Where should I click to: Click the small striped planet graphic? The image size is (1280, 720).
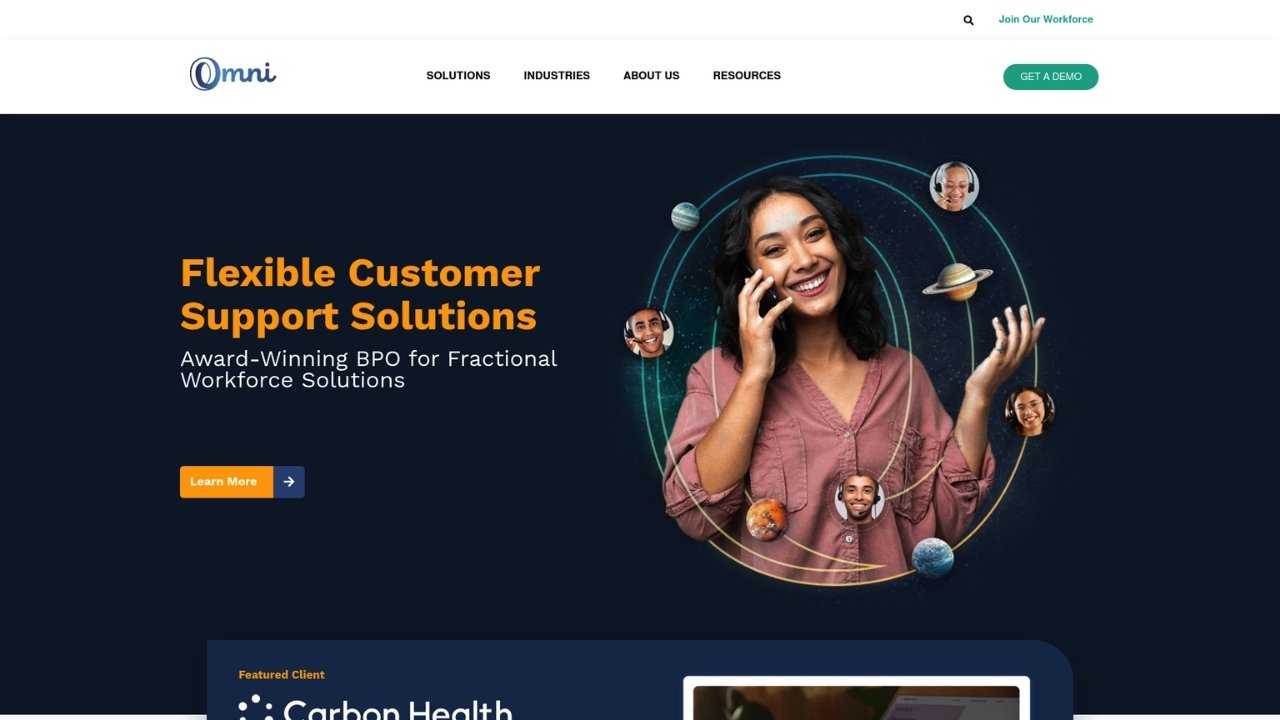pos(685,217)
